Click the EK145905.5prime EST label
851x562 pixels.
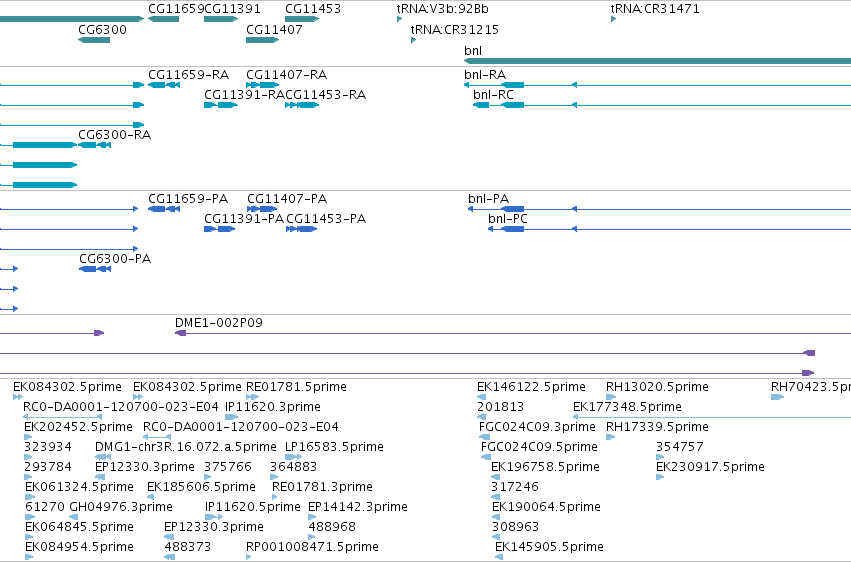tap(549, 547)
